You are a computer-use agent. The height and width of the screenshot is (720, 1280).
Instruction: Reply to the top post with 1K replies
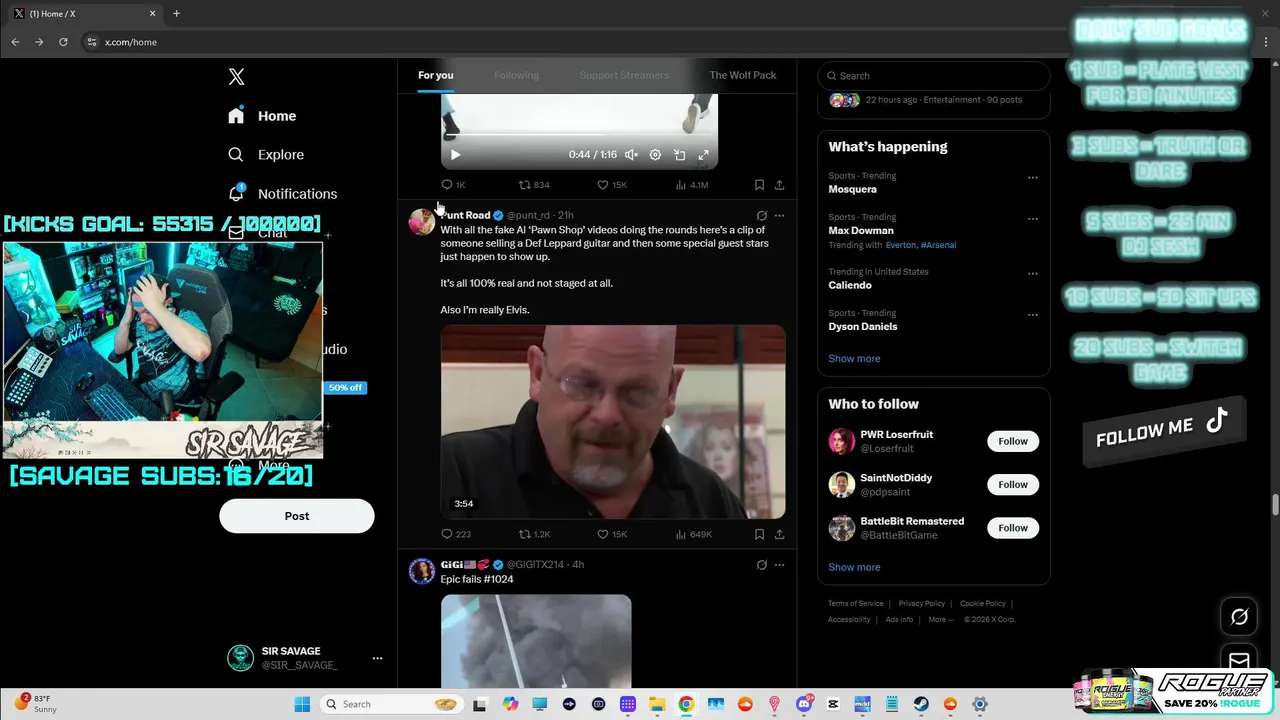point(453,185)
